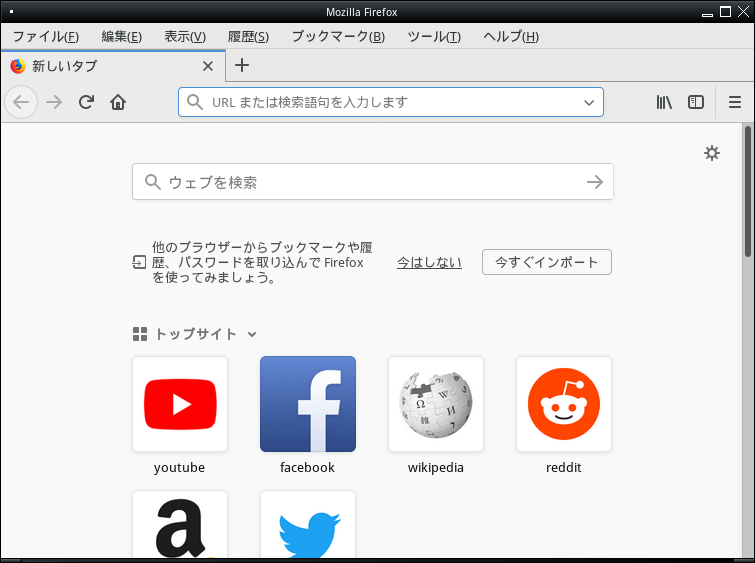
Task: Go back using the back arrow button
Action: 21,102
